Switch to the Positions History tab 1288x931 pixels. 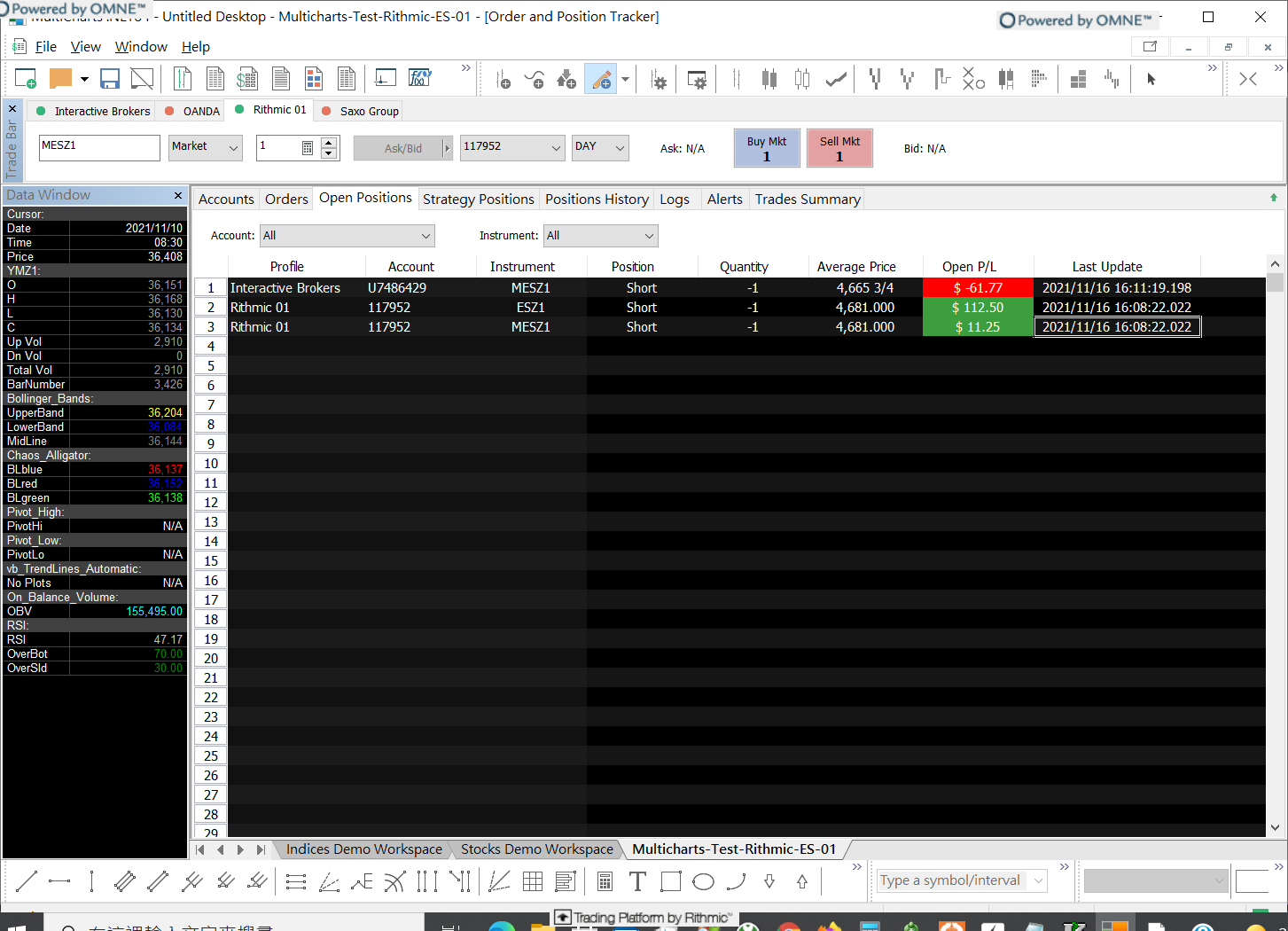coord(597,199)
